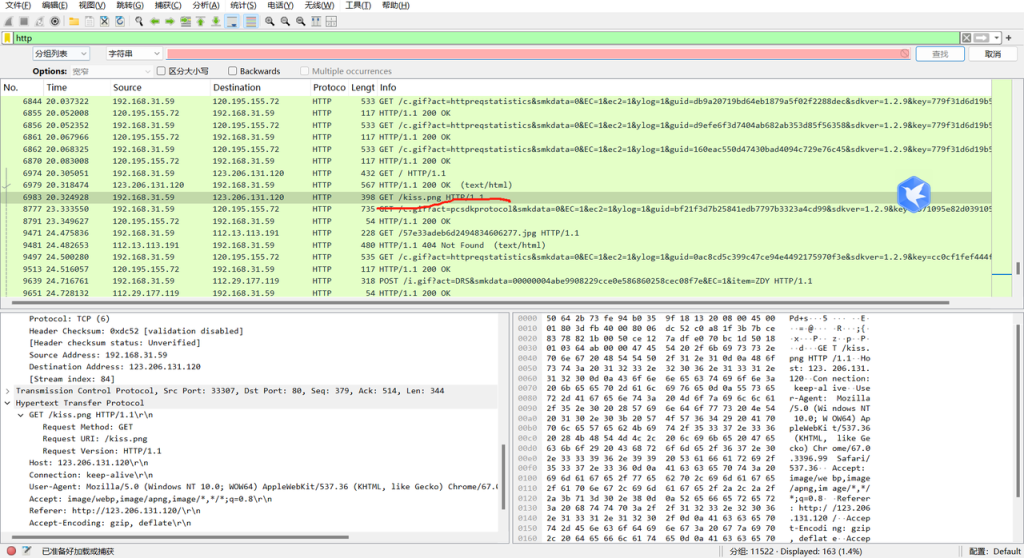This screenshot has width=1024, height=558.
Task: Open the 分析(A) menu
Action: (206, 6)
